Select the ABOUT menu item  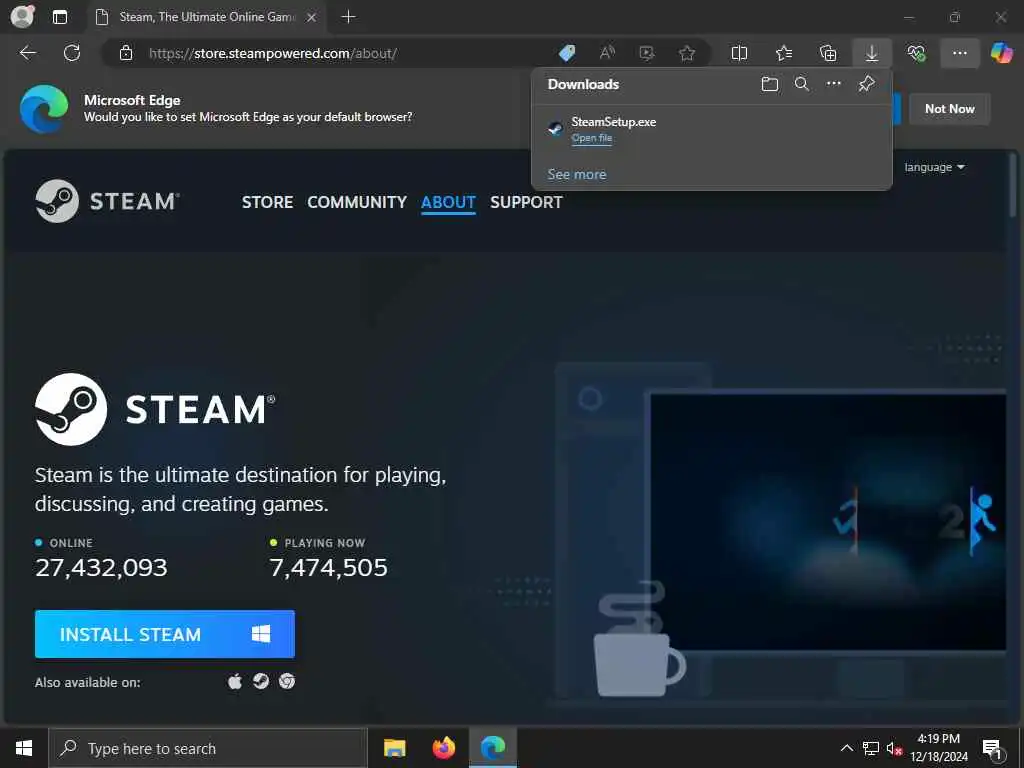(x=448, y=202)
